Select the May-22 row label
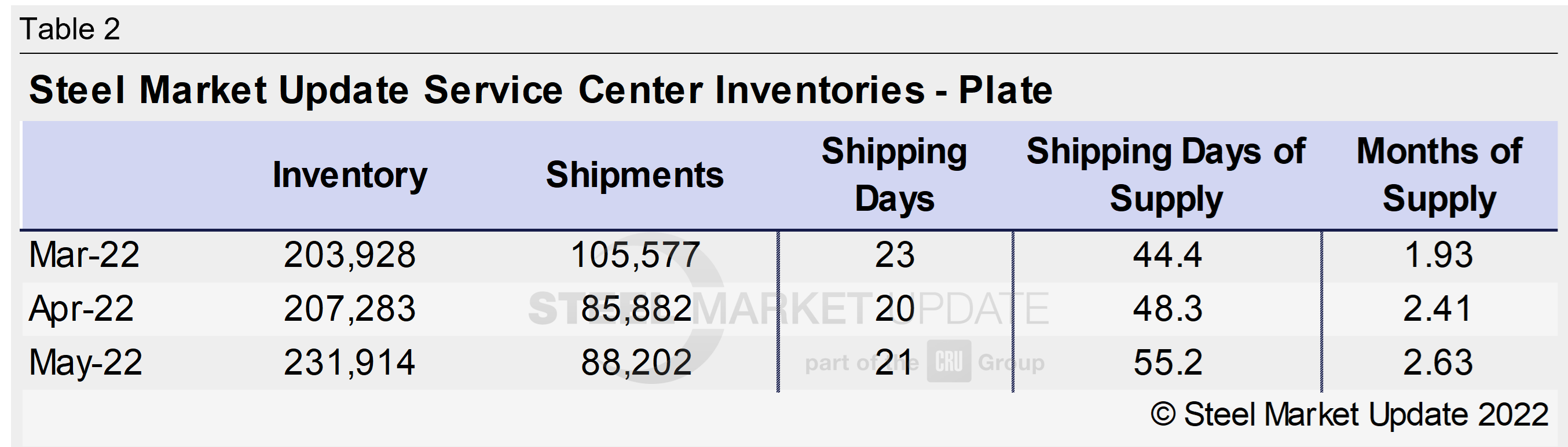1568x447 pixels. (85, 362)
